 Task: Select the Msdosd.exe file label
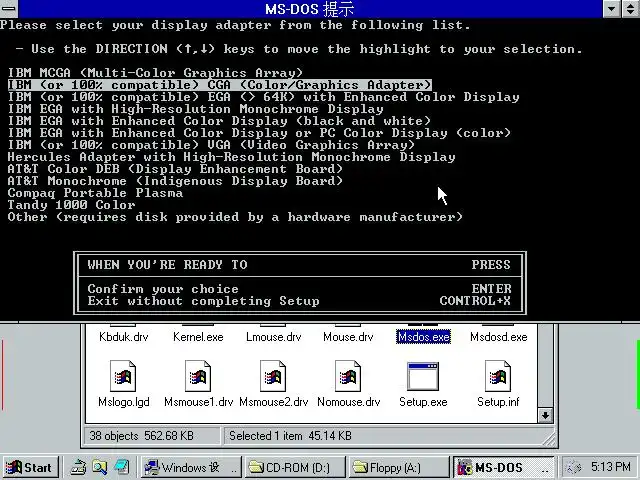point(498,337)
